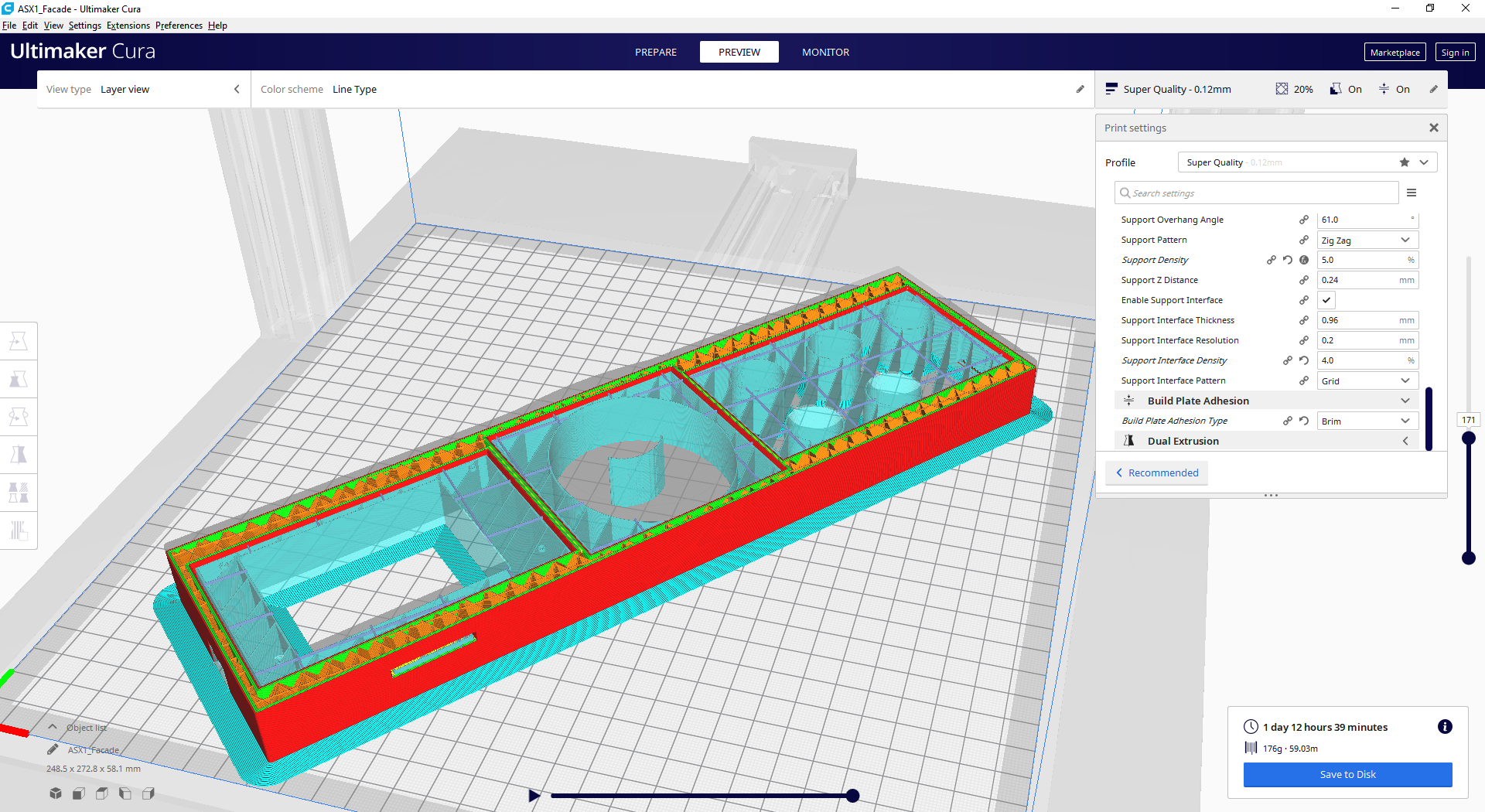Switch camera to left side view icon
Viewport: 1485px width, 812px height.
[x=125, y=793]
